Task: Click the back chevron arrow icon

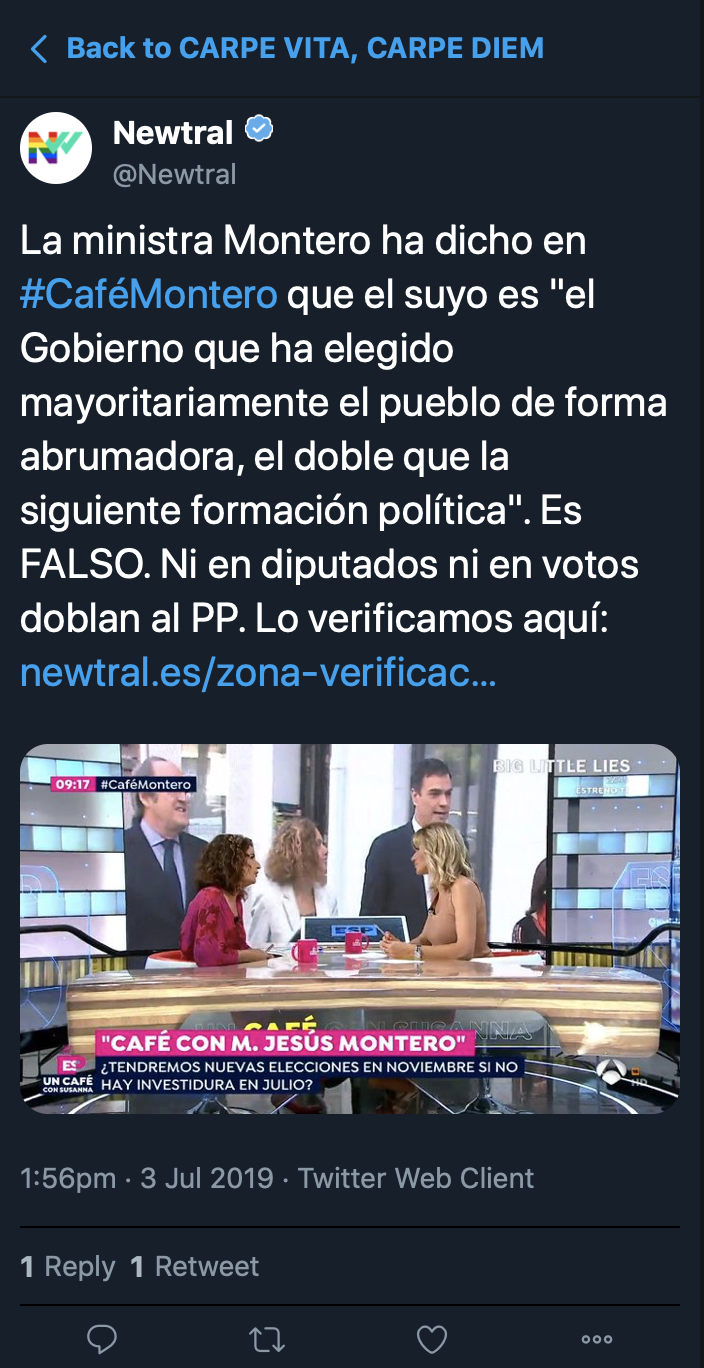Action: coord(39,48)
